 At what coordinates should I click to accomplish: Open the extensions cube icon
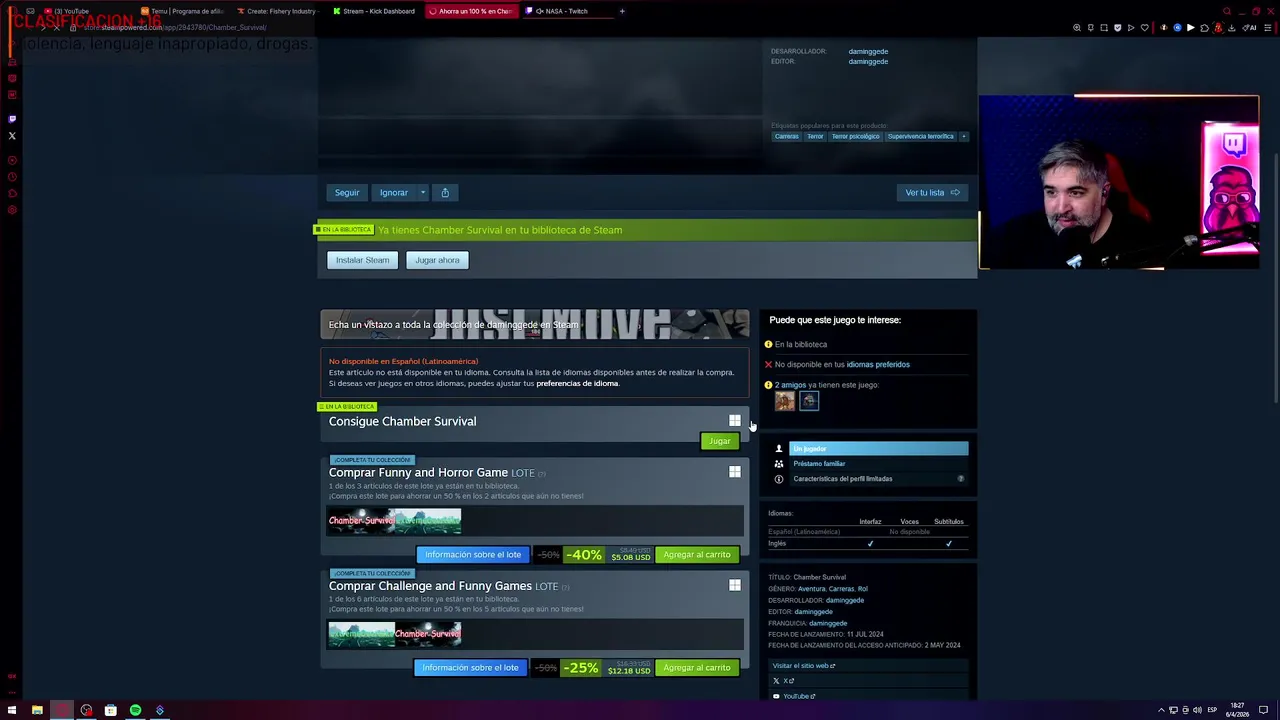pyautogui.click(x=1204, y=28)
